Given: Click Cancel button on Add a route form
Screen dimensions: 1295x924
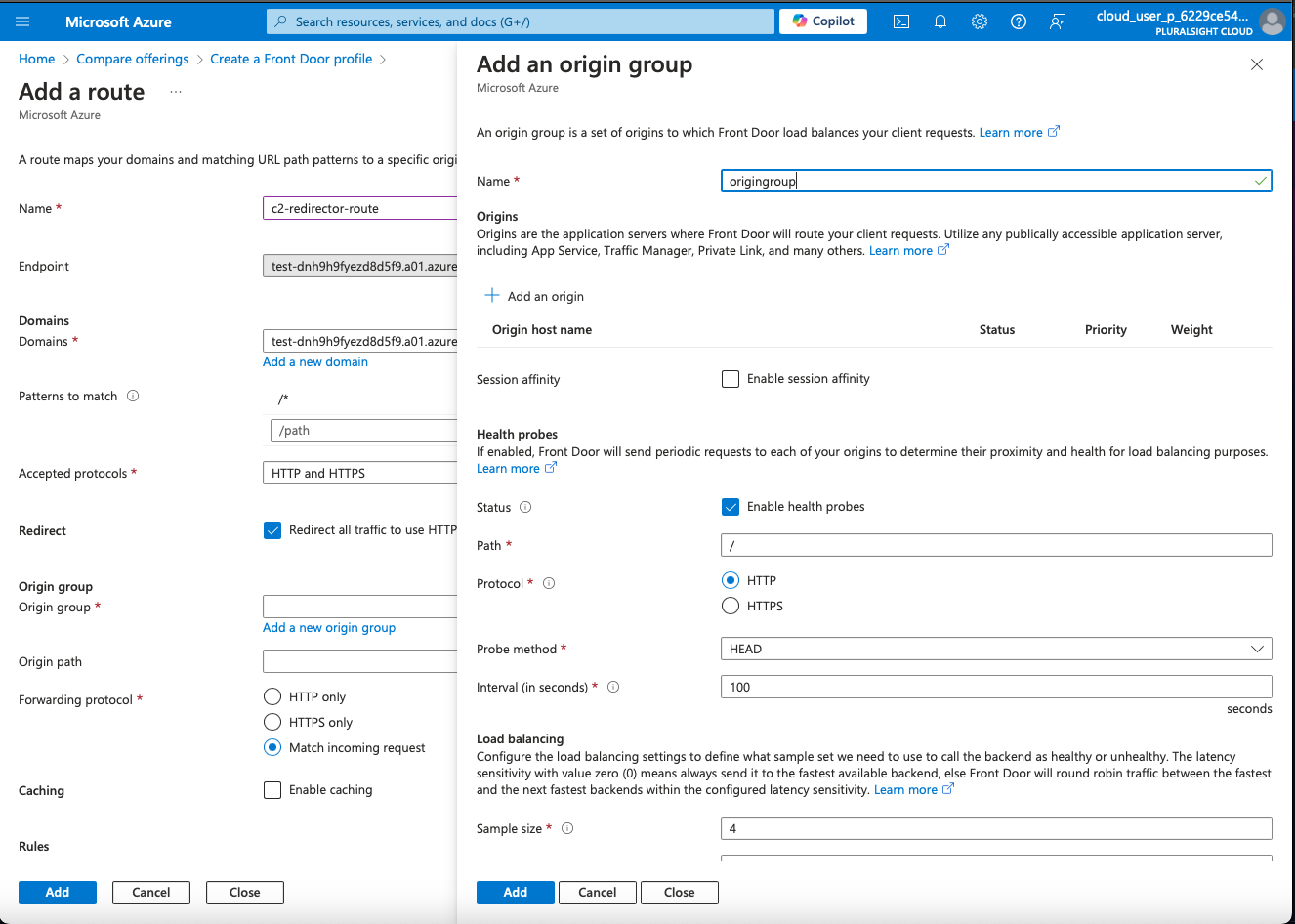Looking at the screenshot, I should coord(151,892).
